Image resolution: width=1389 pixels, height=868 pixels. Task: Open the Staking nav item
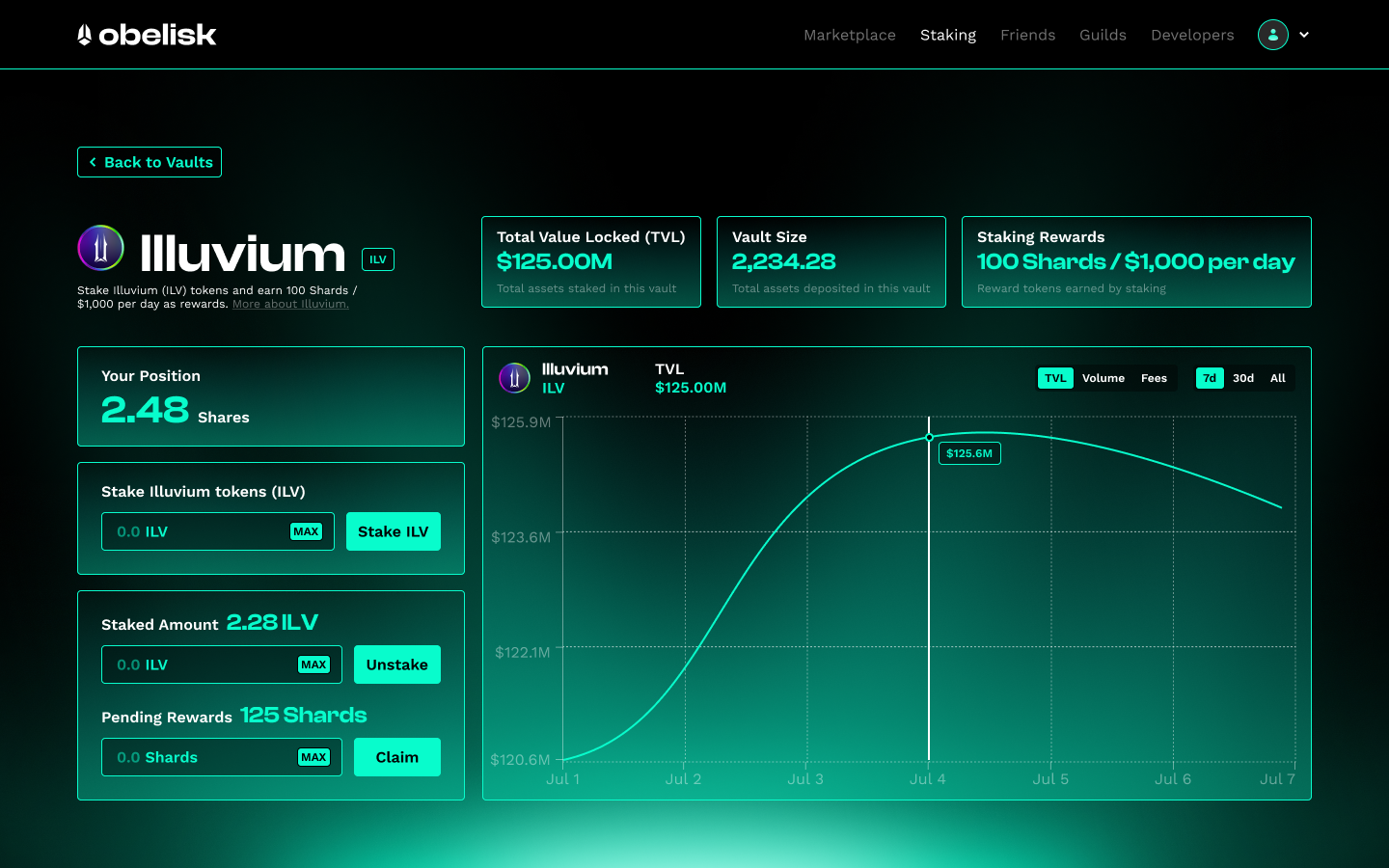pyautogui.click(x=948, y=35)
